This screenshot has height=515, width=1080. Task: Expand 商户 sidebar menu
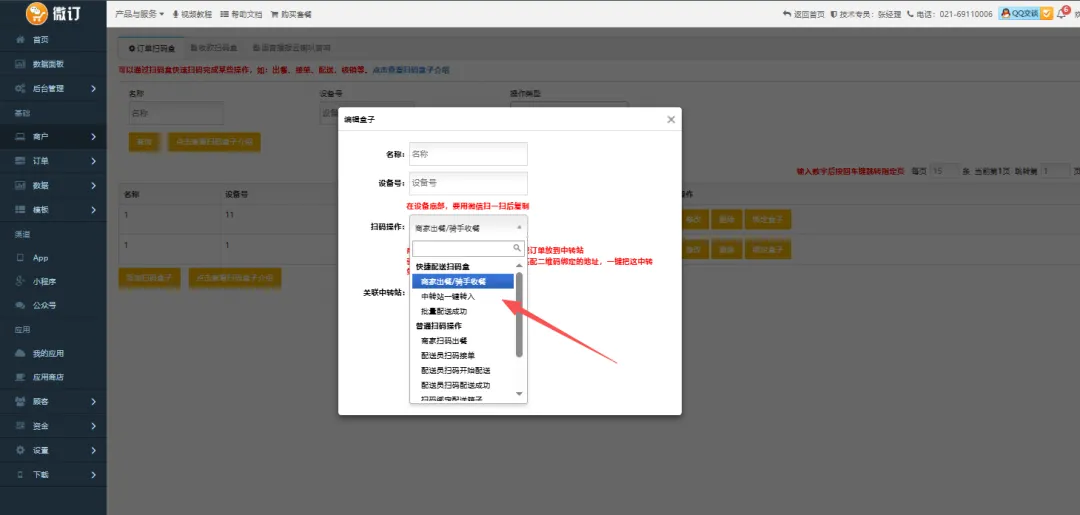pos(53,137)
